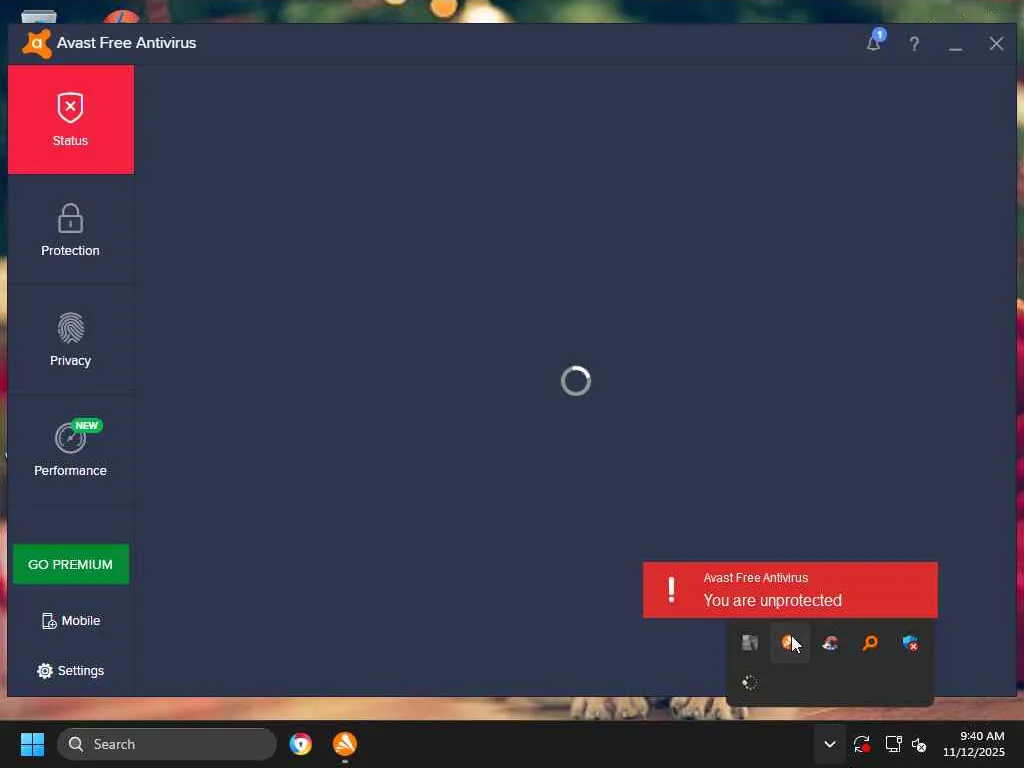This screenshot has width=1024, height=768.
Task: Open the Performance section
Action: 71,449
